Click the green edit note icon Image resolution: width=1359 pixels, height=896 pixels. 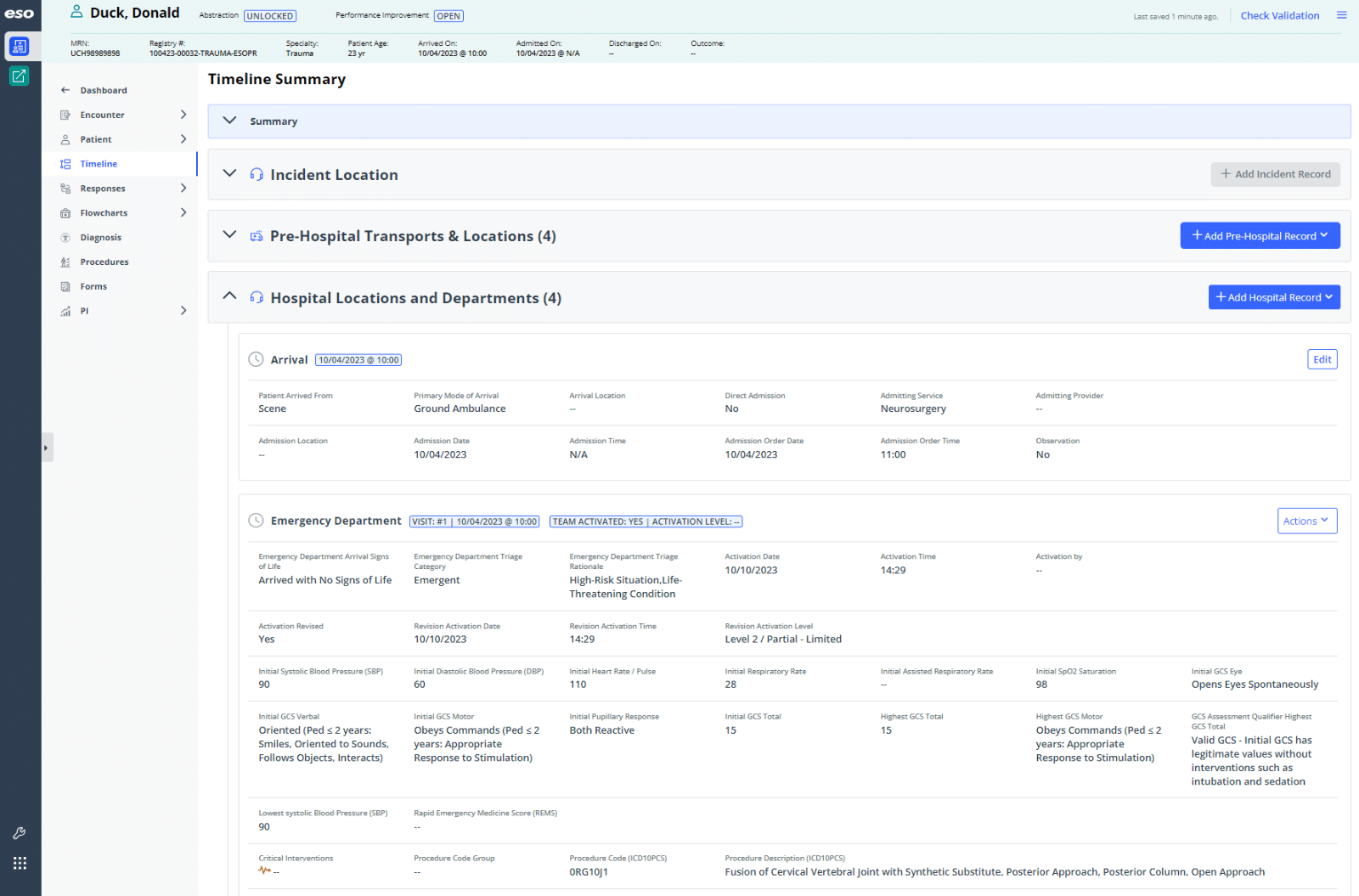[19, 76]
